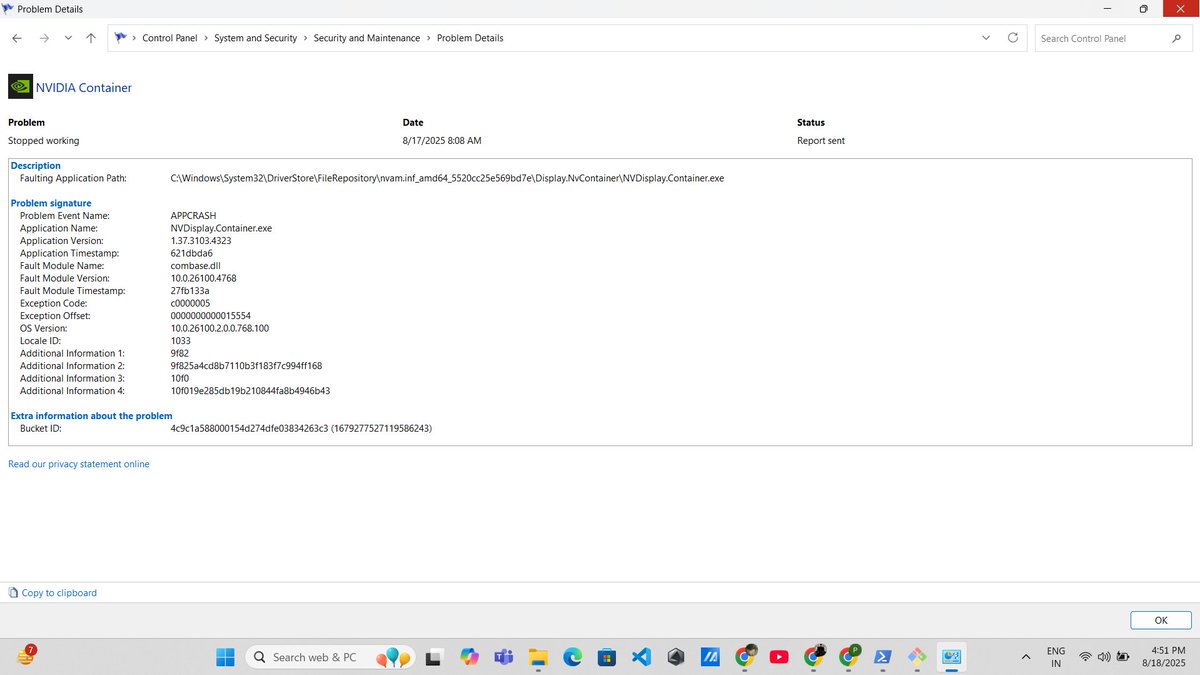Viewport: 1200px width, 675px height.
Task: Mute the speaker in the system tray
Action: (1104, 656)
